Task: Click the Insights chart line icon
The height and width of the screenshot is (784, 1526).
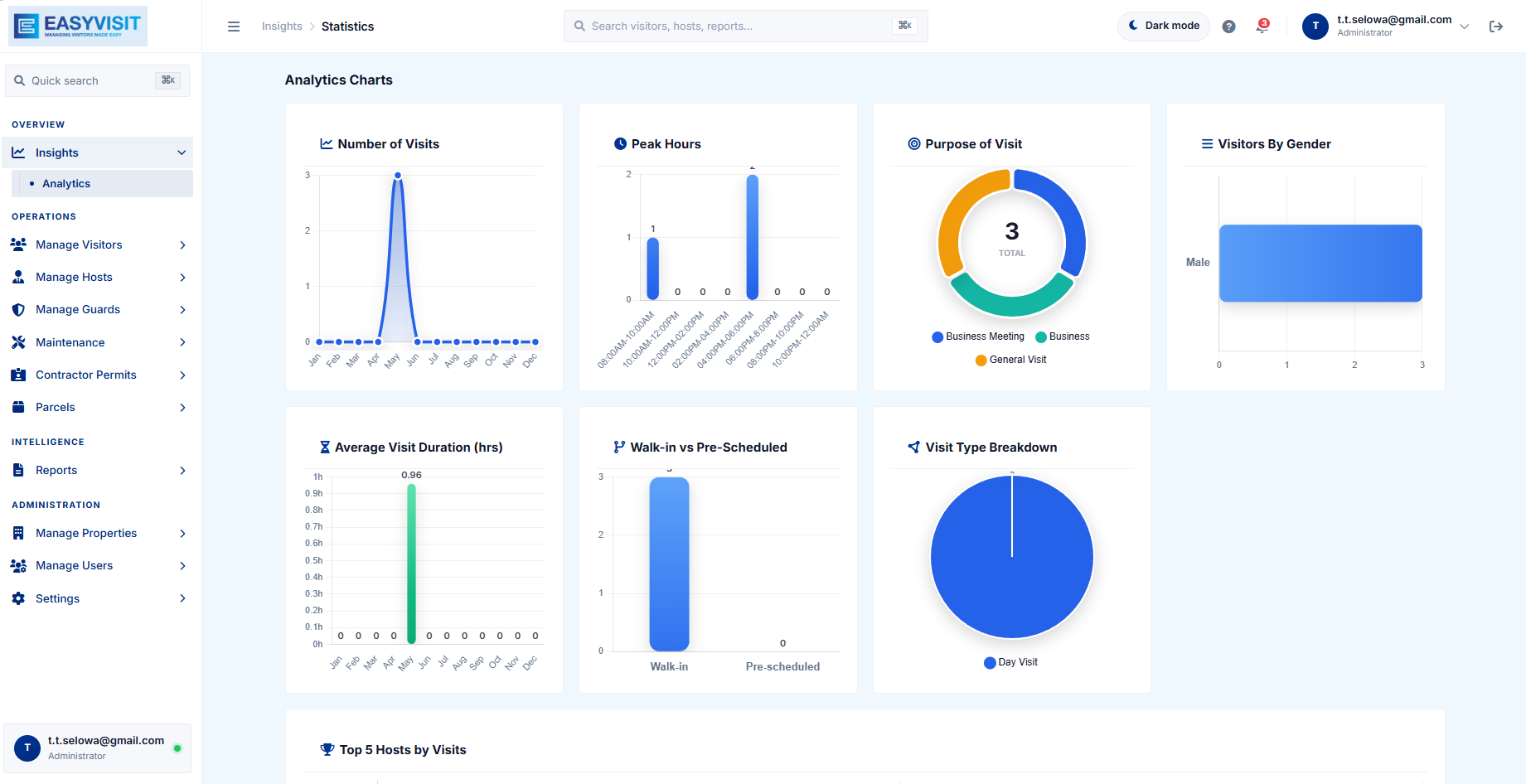Action: (18, 152)
